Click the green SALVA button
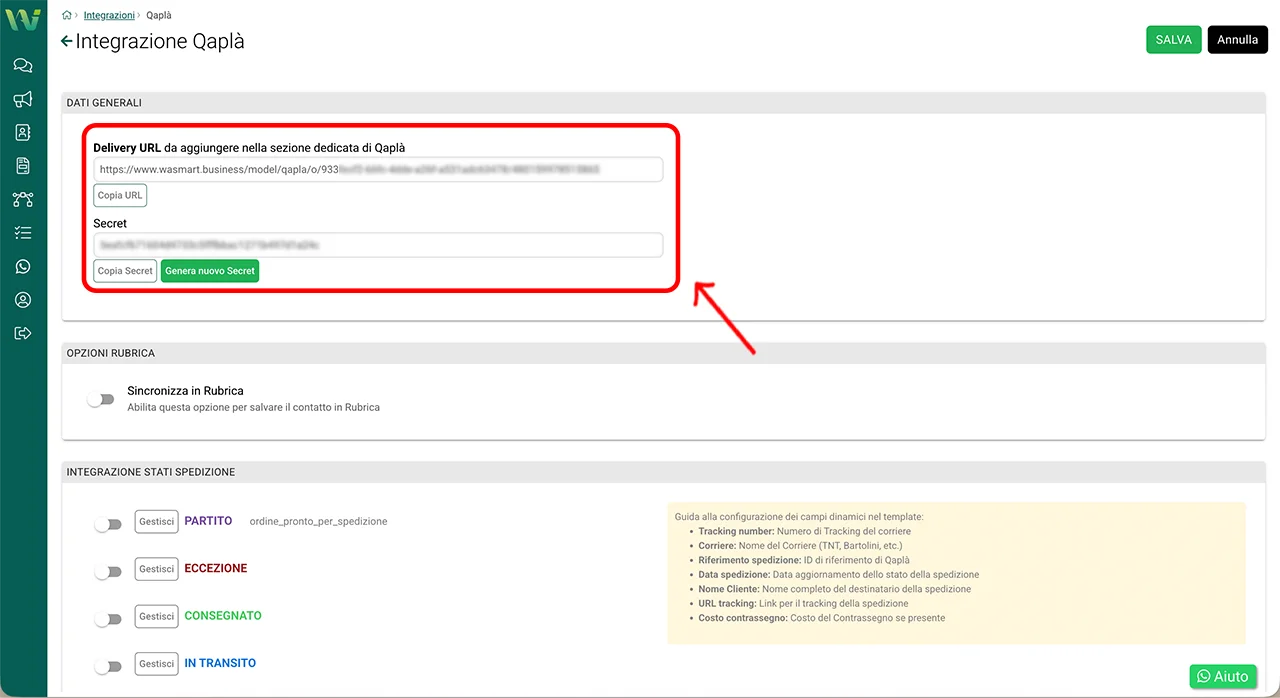This screenshot has height=698, width=1280. tap(1173, 40)
